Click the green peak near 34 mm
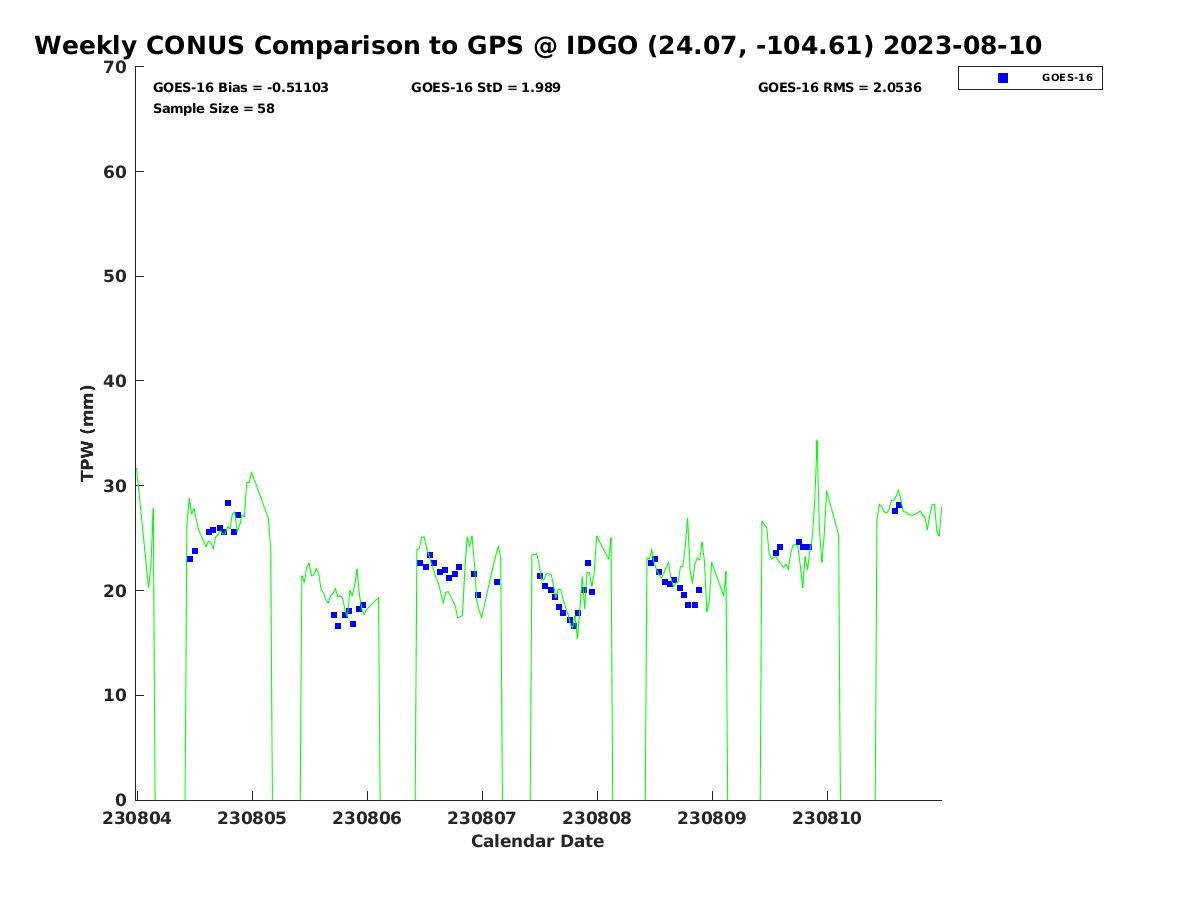The image size is (1200, 900). pos(816,442)
